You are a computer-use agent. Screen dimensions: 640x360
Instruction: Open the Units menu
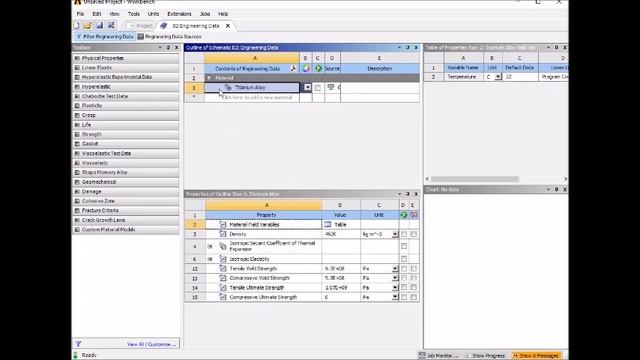point(153,14)
